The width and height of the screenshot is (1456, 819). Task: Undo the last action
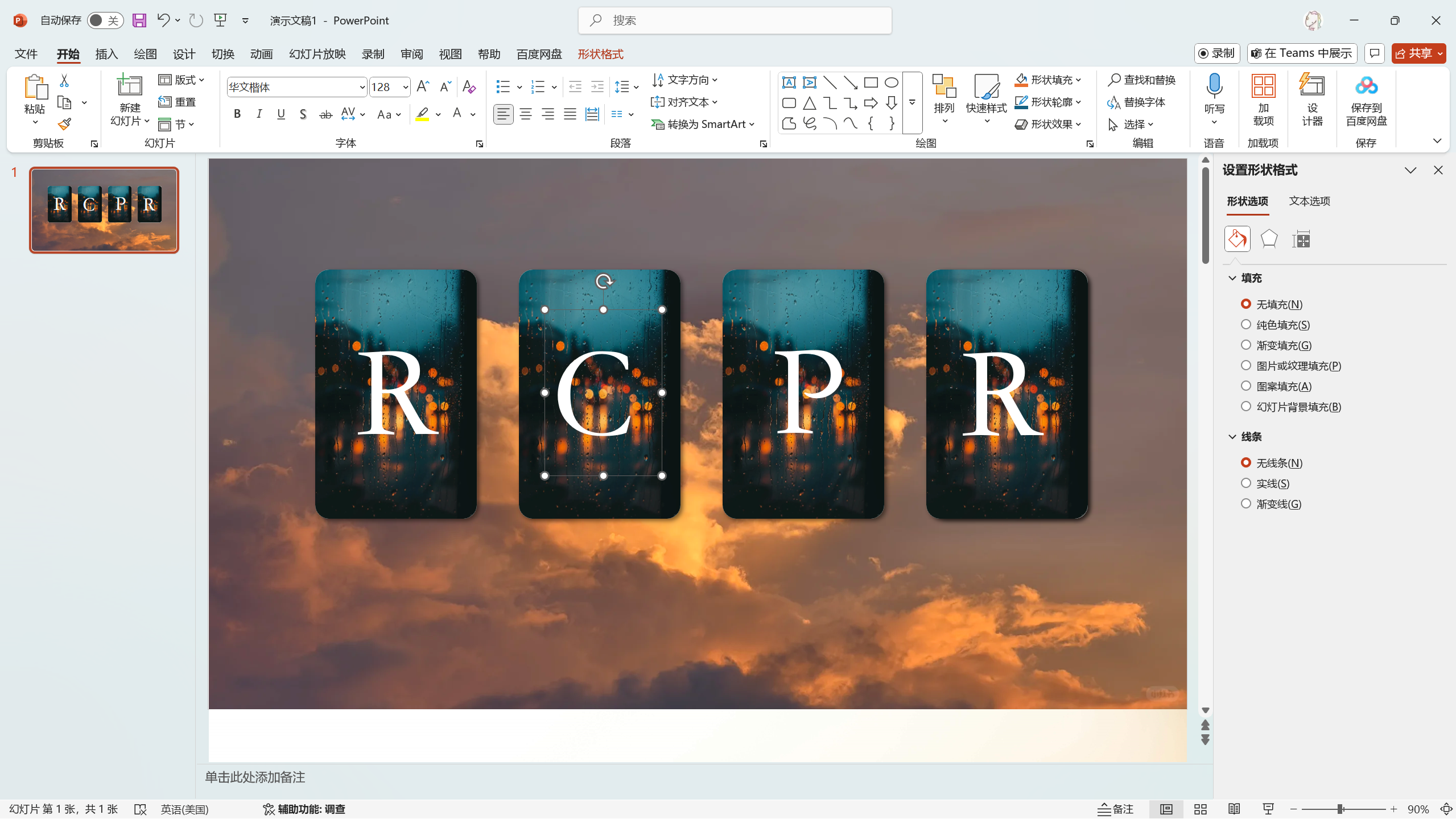[x=163, y=20]
